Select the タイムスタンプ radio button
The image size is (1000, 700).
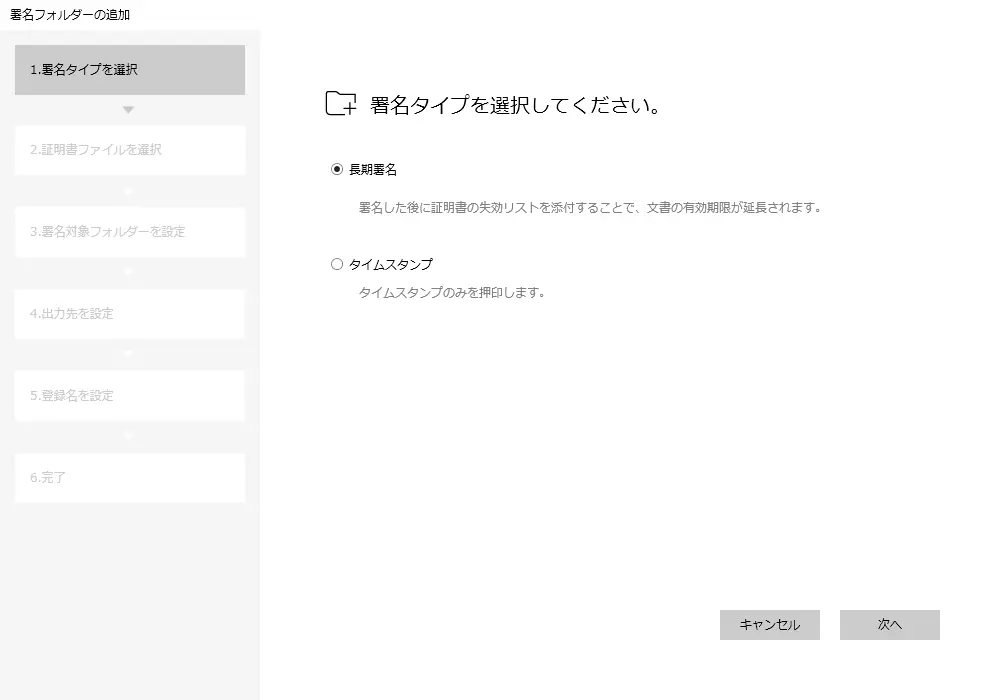[337, 265]
